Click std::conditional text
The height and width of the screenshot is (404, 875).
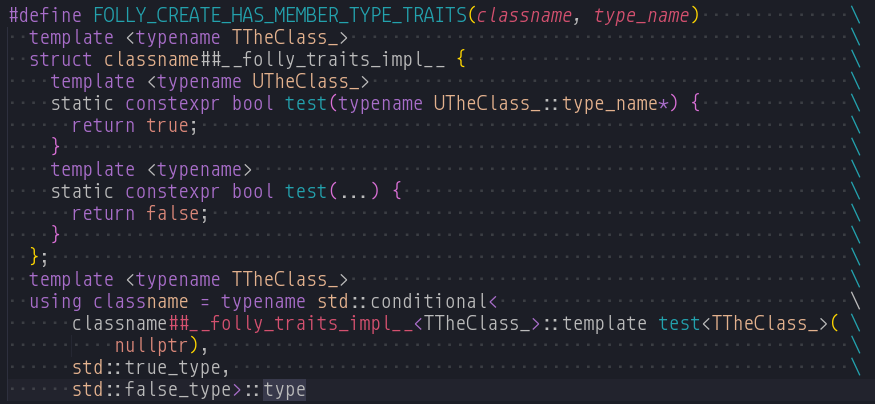[403, 302]
